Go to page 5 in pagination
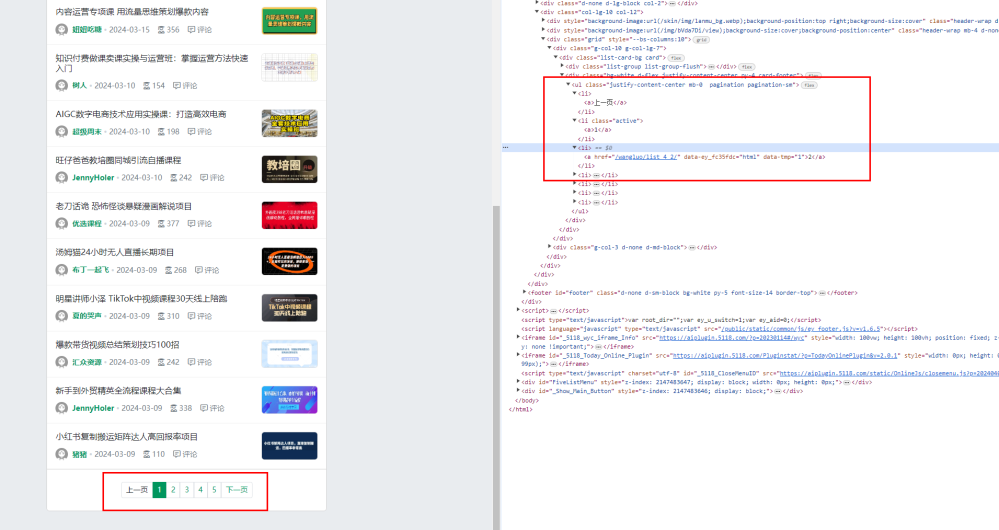The image size is (999, 530). click(x=214, y=490)
